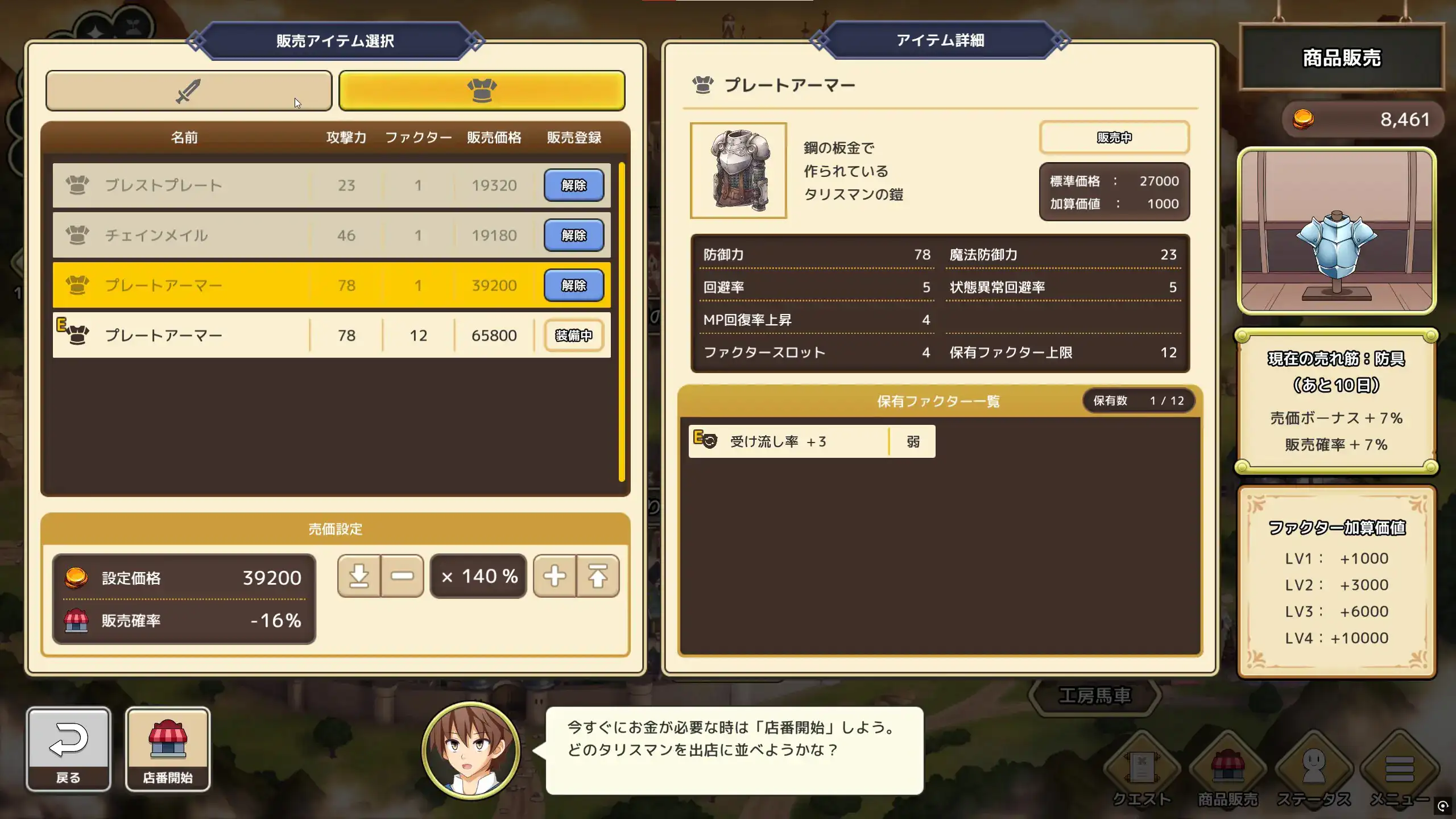
Task: Click the armor display thumbnail on right
Action: pos(1337,231)
